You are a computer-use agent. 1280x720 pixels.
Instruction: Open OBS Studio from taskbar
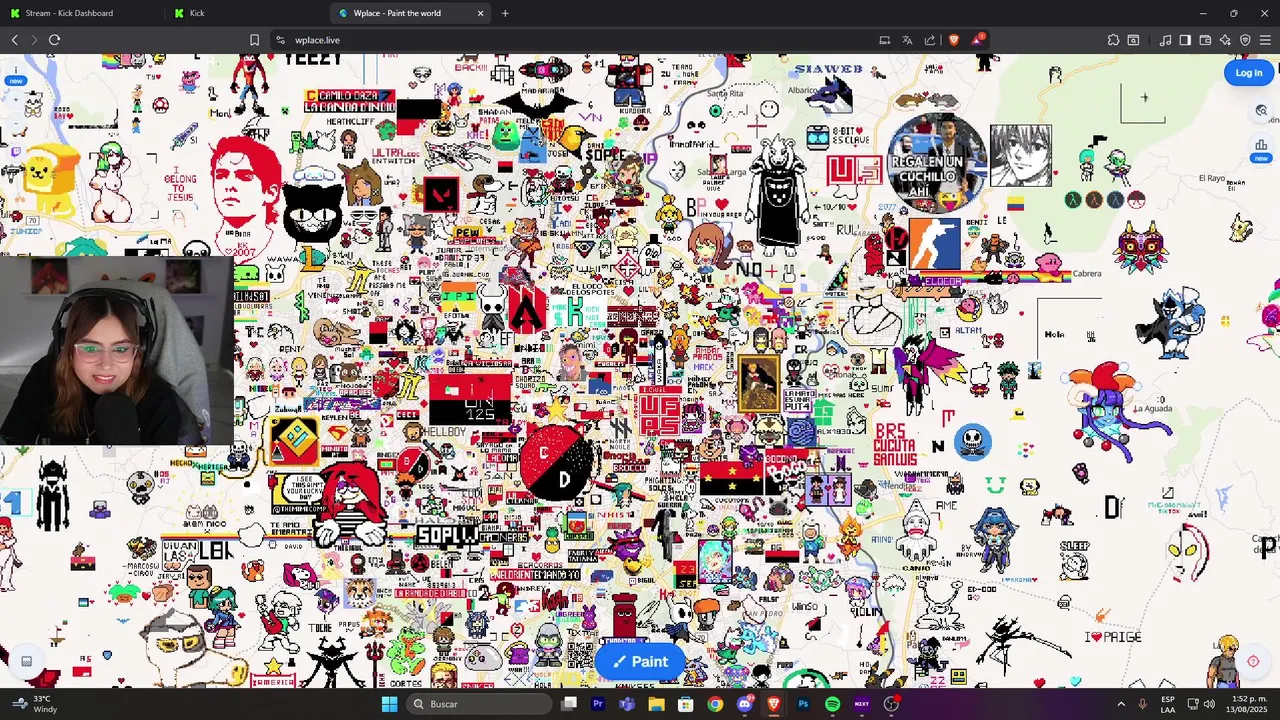click(x=891, y=704)
